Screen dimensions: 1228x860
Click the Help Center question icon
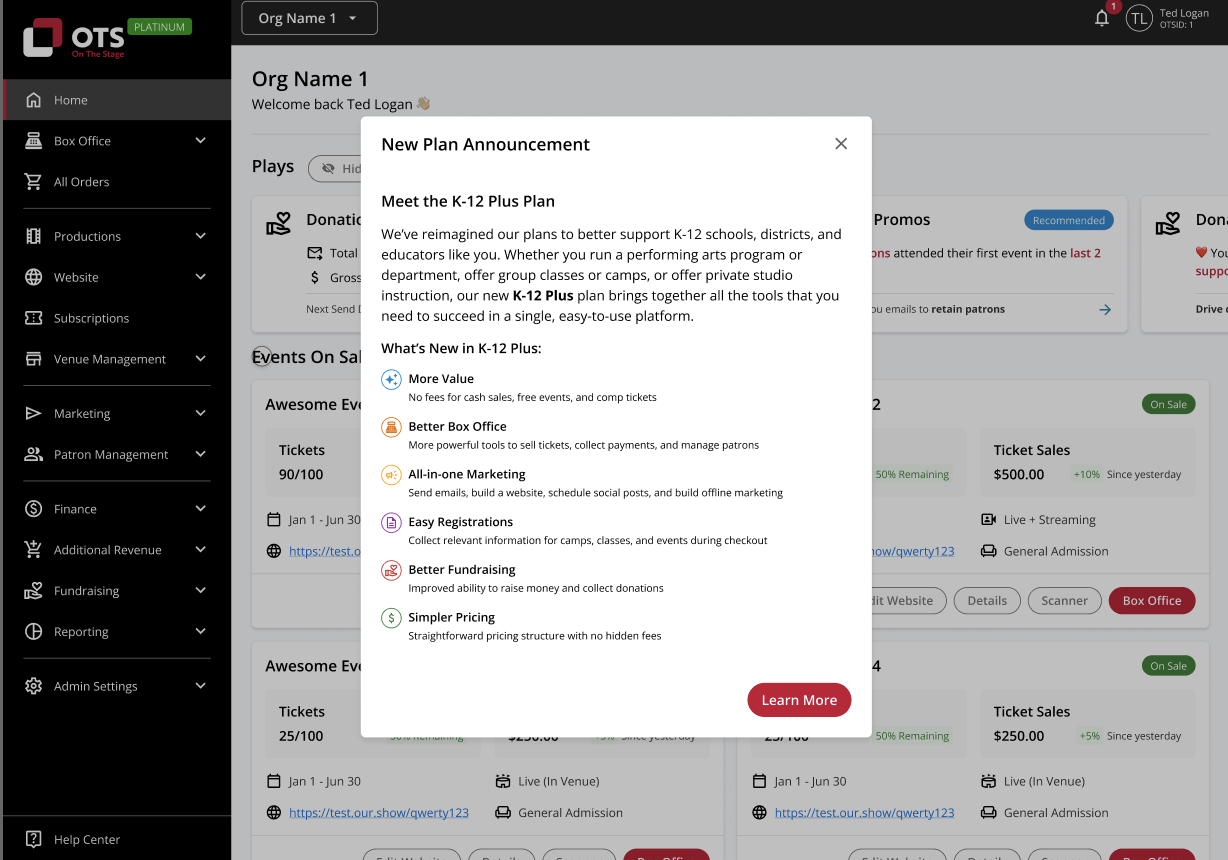[34, 839]
